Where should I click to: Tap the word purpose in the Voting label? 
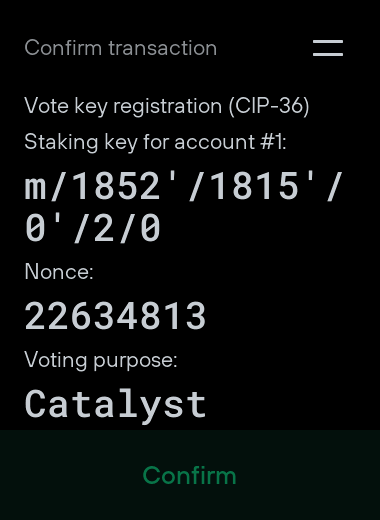click(135, 362)
